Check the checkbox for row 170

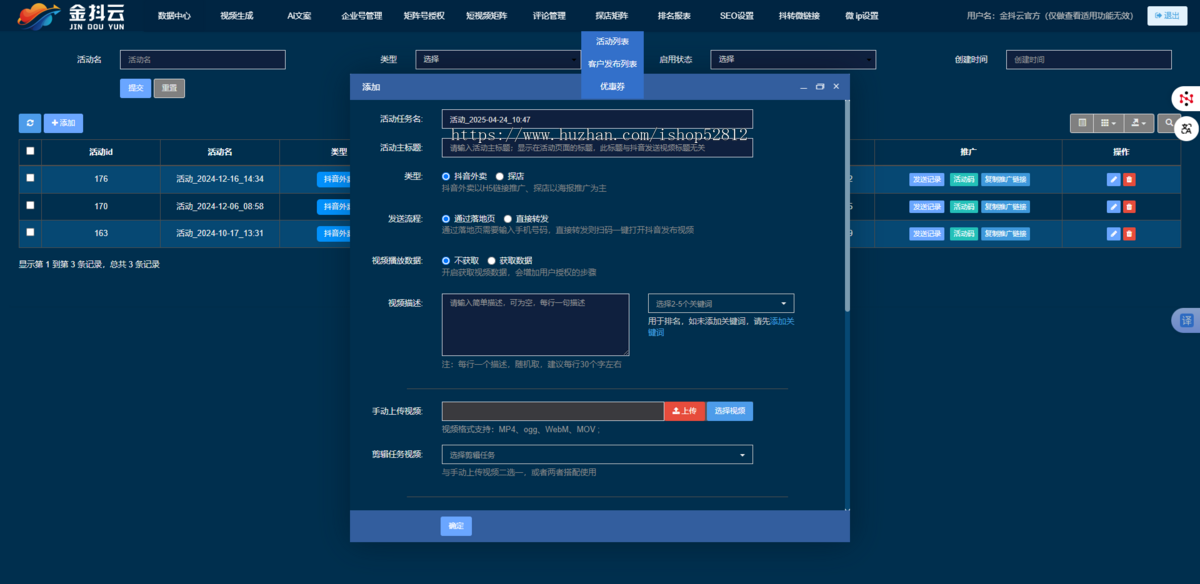(x=30, y=206)
